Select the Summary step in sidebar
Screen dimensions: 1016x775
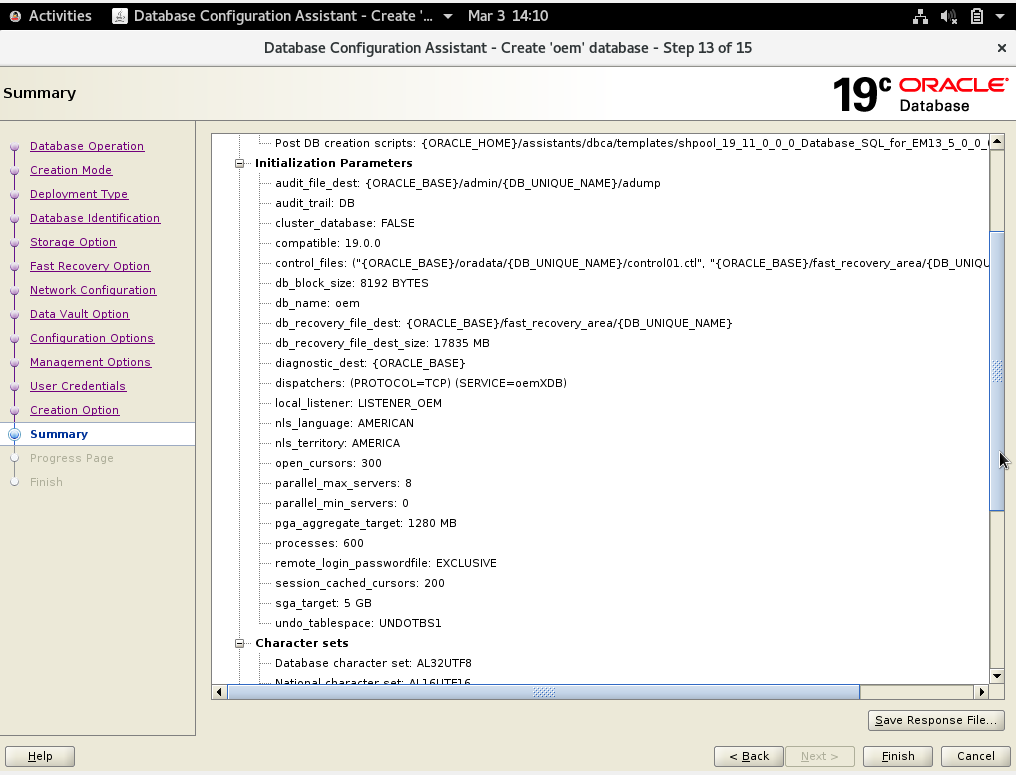point(58,434)
